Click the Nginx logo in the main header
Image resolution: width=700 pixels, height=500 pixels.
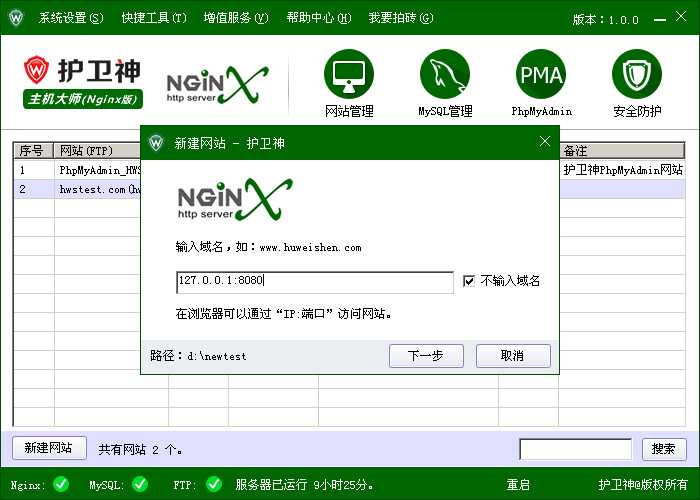point(217,85)
